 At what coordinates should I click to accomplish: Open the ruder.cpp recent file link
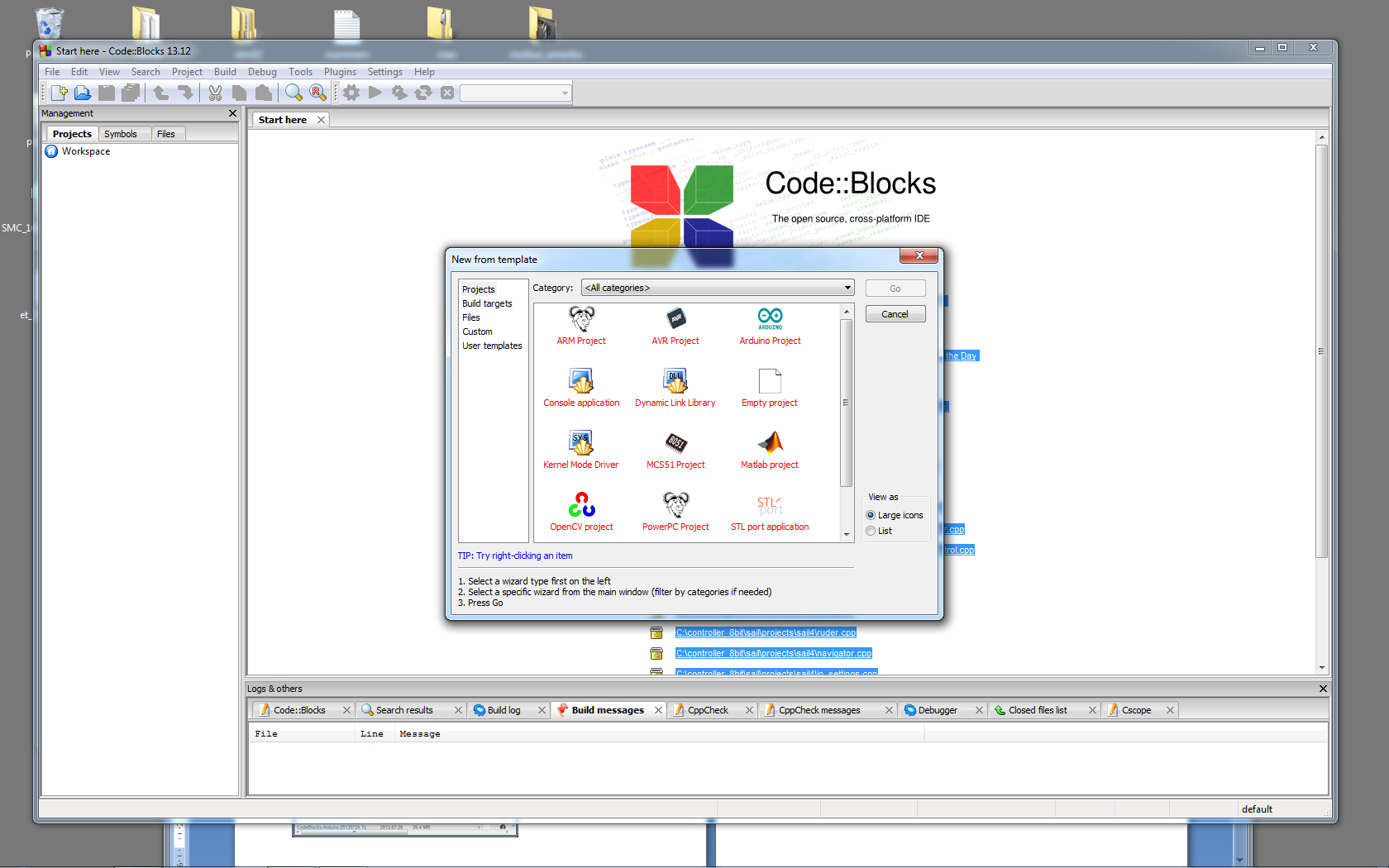pyautogui.click(x=766, y=632)
